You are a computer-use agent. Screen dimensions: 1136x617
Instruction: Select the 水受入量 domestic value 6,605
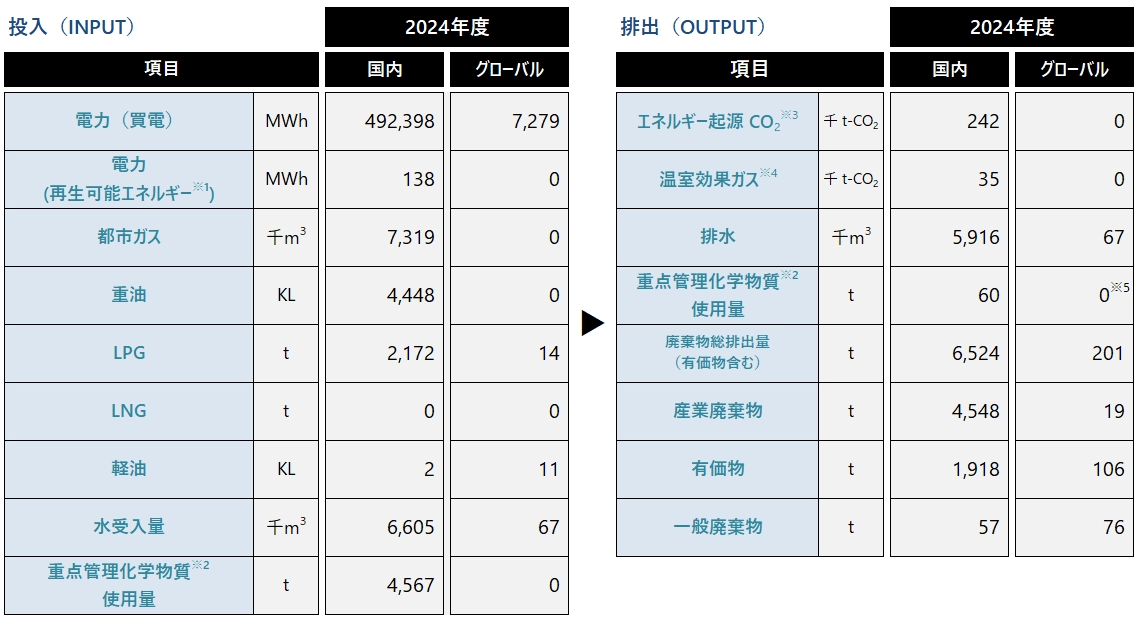point(384,527)
